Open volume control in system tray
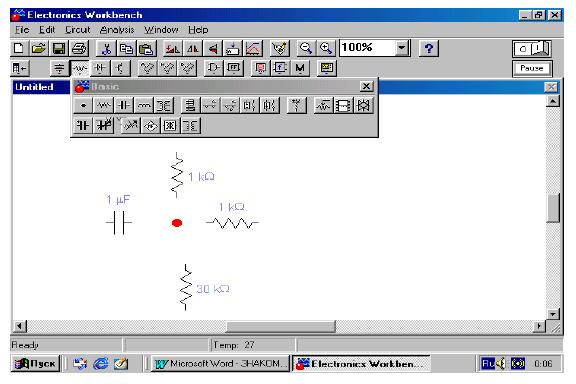This screenshot has height=384, width=576. (x=501, y=364)
